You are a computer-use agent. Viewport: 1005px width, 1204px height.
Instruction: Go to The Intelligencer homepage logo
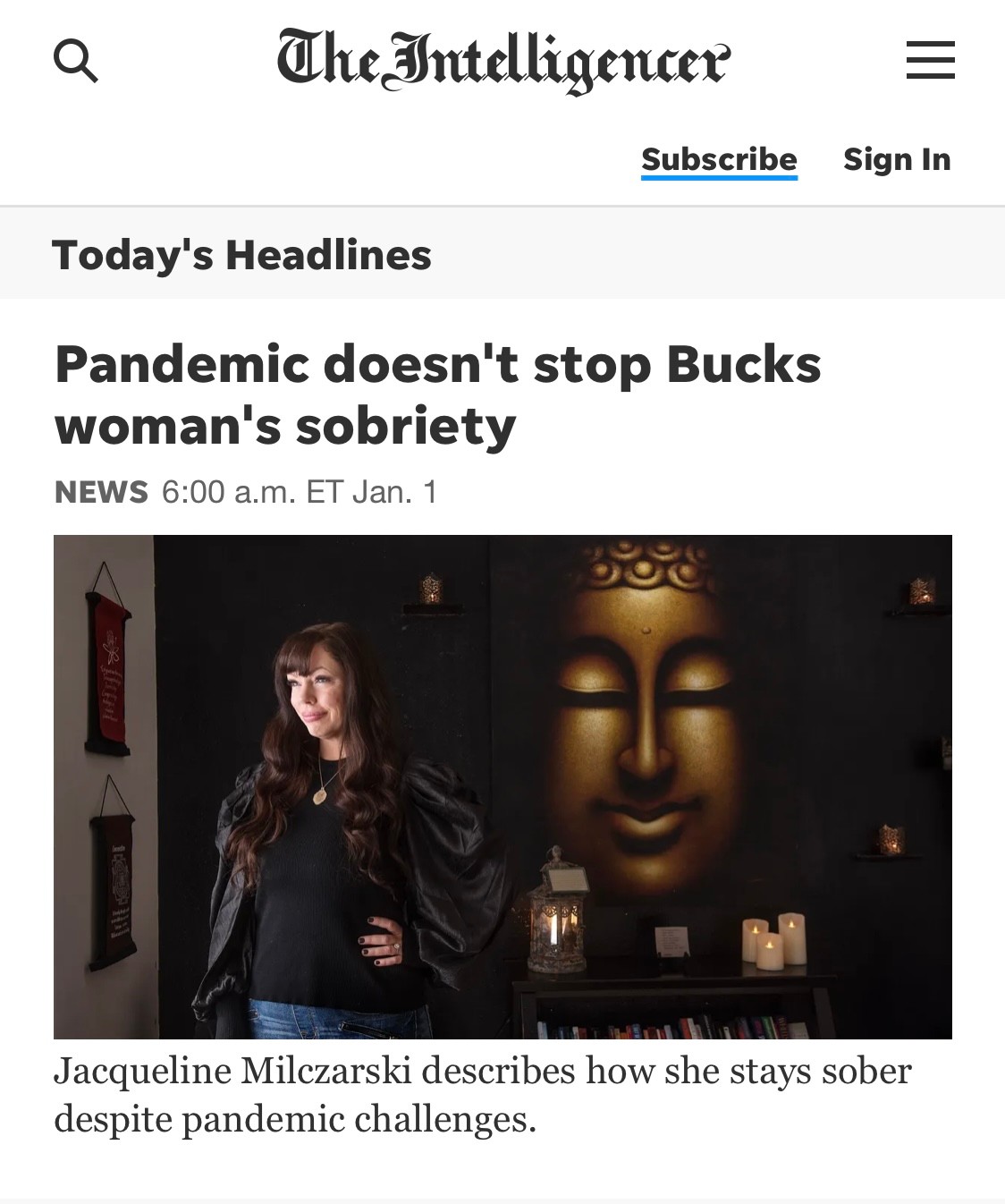tap(503, 61)
